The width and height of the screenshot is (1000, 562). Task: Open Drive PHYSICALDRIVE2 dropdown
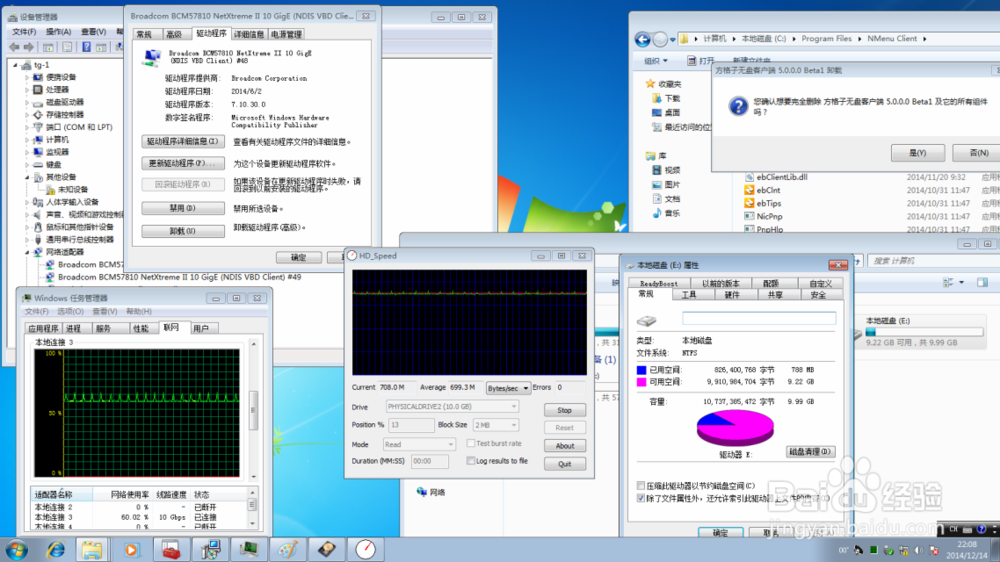tap(452, 406)
